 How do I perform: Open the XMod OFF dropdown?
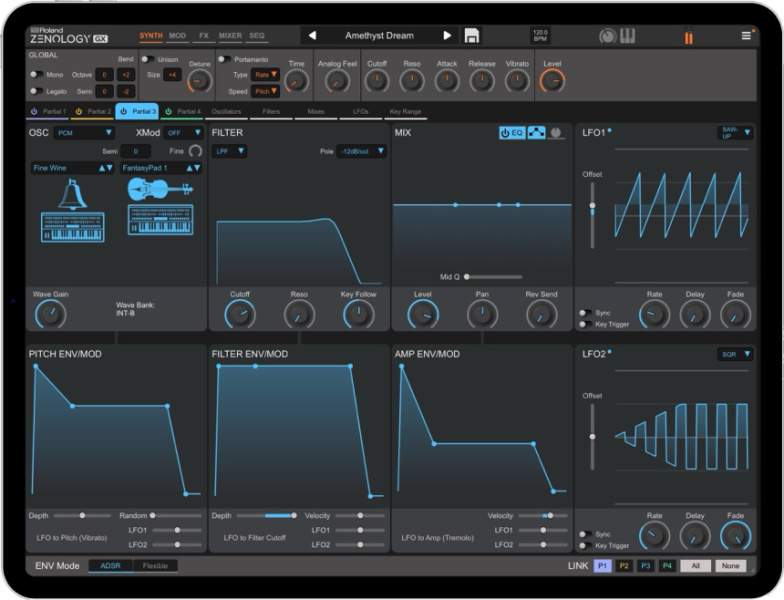point(182,132)
